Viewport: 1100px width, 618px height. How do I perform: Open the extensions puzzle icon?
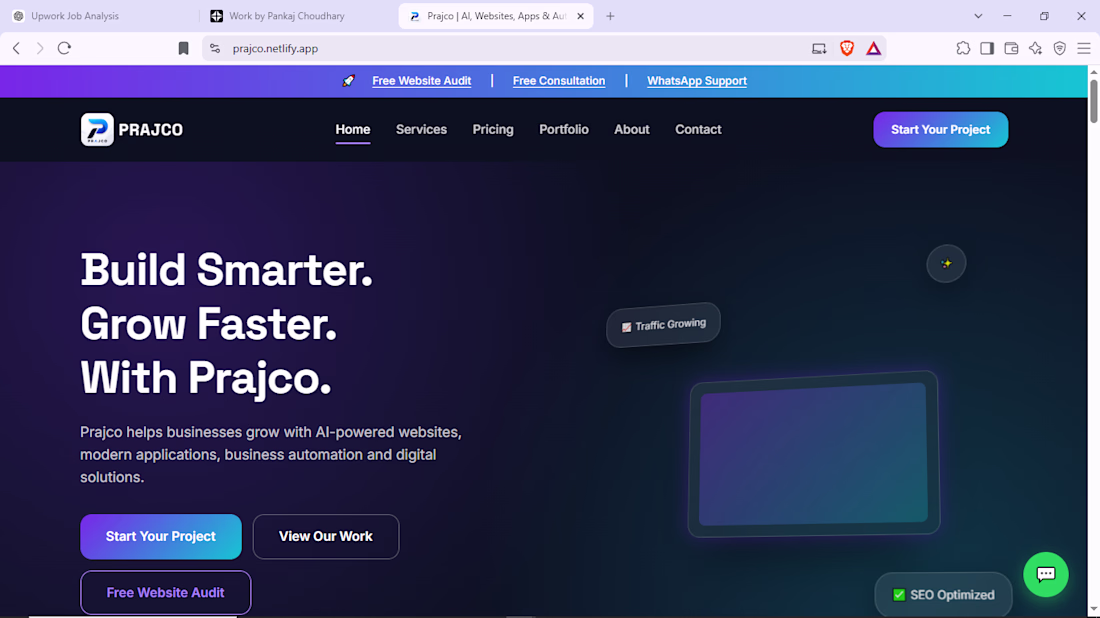click(963, 48)
